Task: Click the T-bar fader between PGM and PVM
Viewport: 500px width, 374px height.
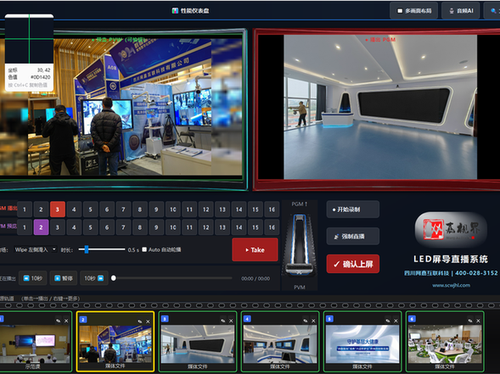Action: click(x=299, y=245)
